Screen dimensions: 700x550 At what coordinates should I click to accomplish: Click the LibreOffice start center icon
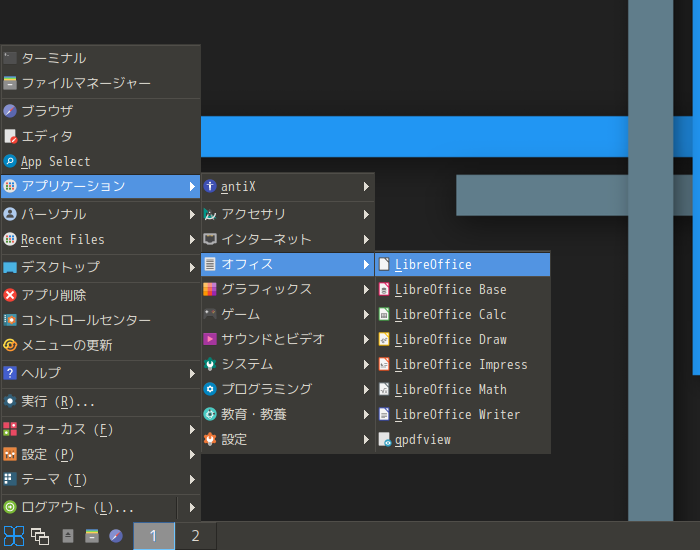tap(384, 264)
